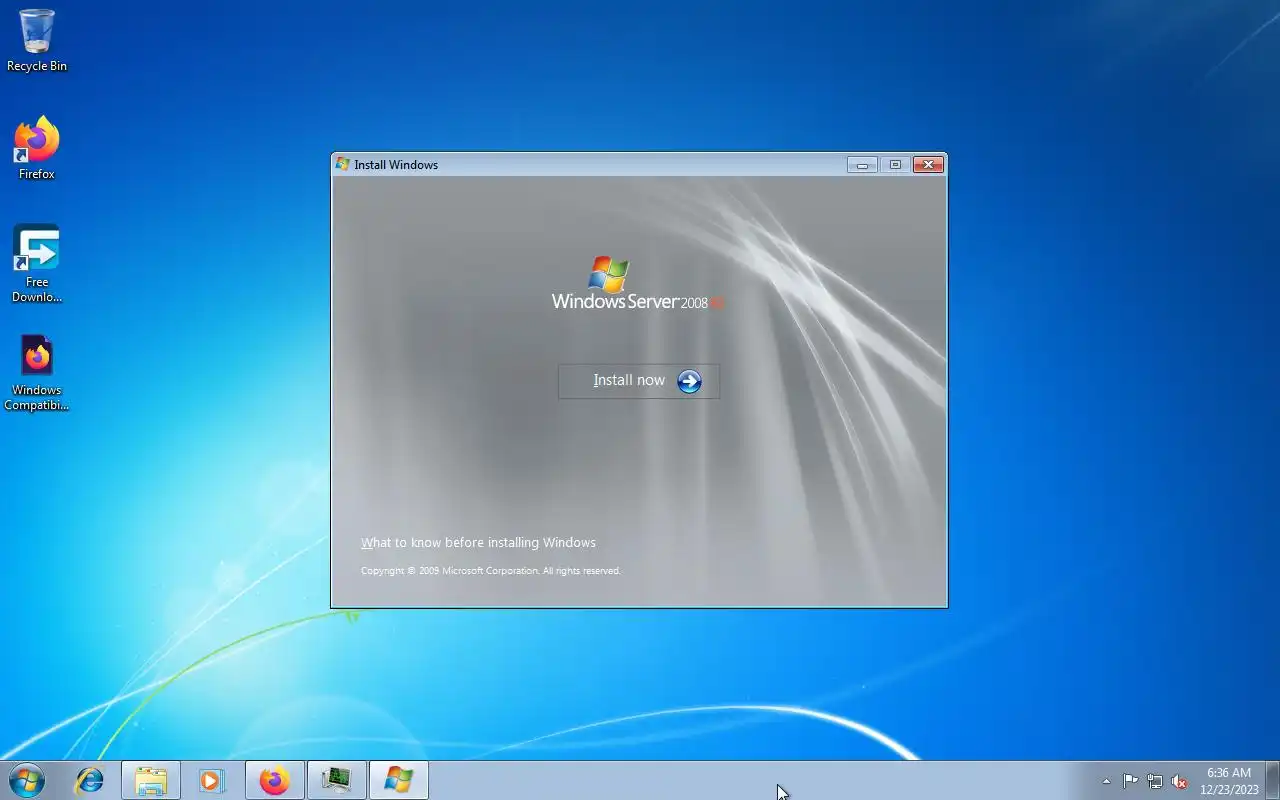Select the Windows Compatibility desktop file icon

[37, 372]
